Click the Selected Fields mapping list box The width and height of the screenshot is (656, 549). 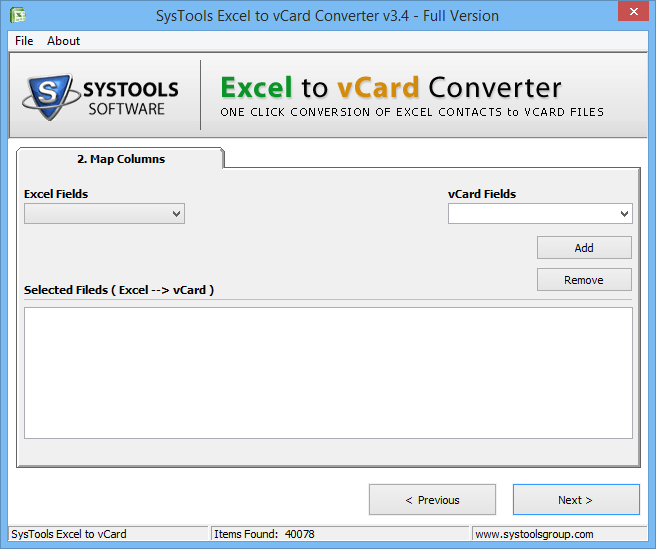[x=328, y=373]
